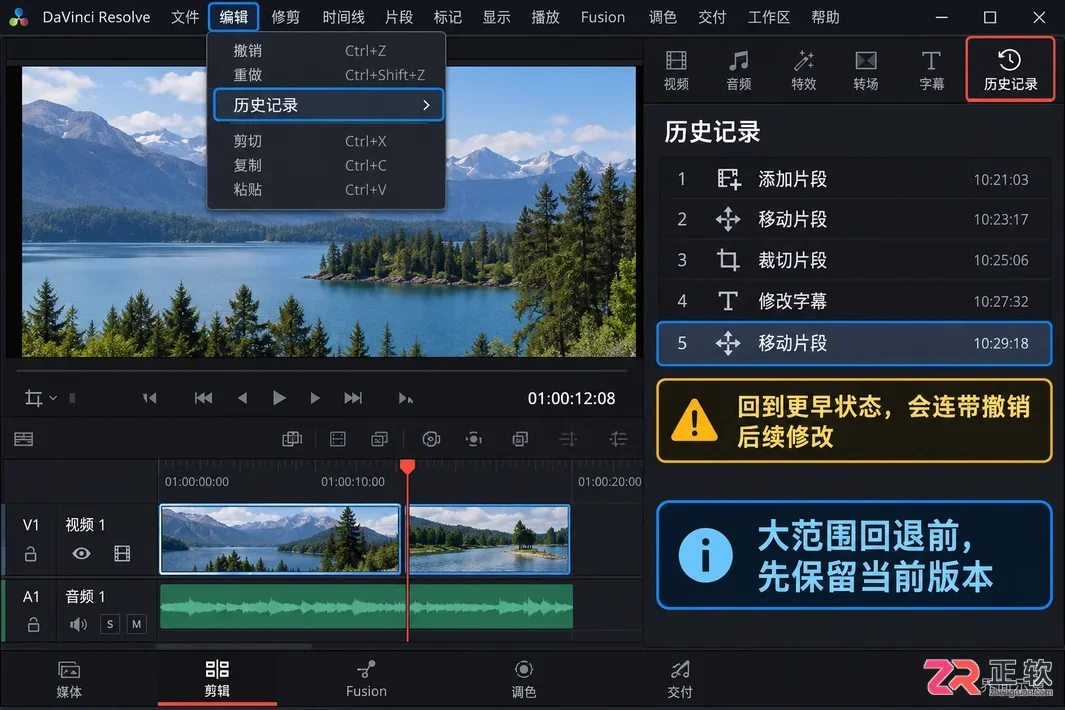The height and width of the screenshot is (710, 1065).
Task: Select history step 3 裁切片段
Action: click(x=854, y=260)
